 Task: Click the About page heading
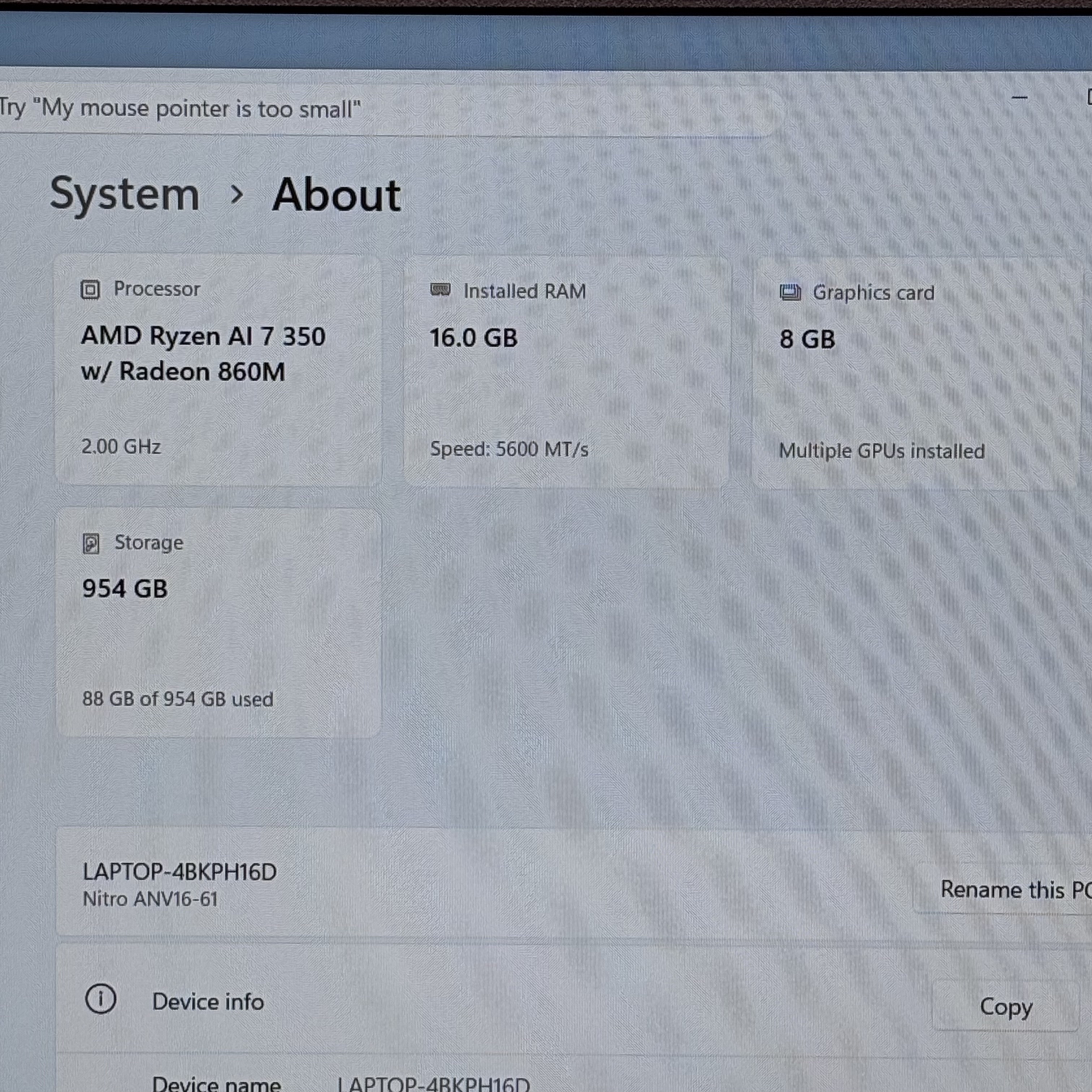(336, 195)
